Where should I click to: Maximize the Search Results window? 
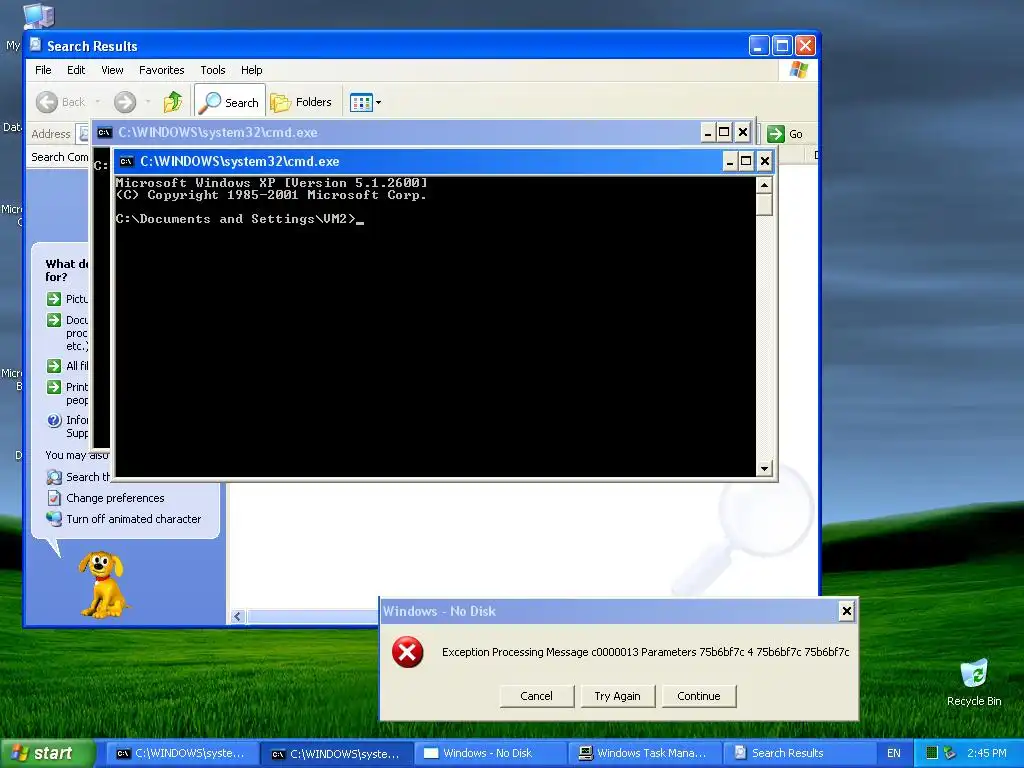782,46
